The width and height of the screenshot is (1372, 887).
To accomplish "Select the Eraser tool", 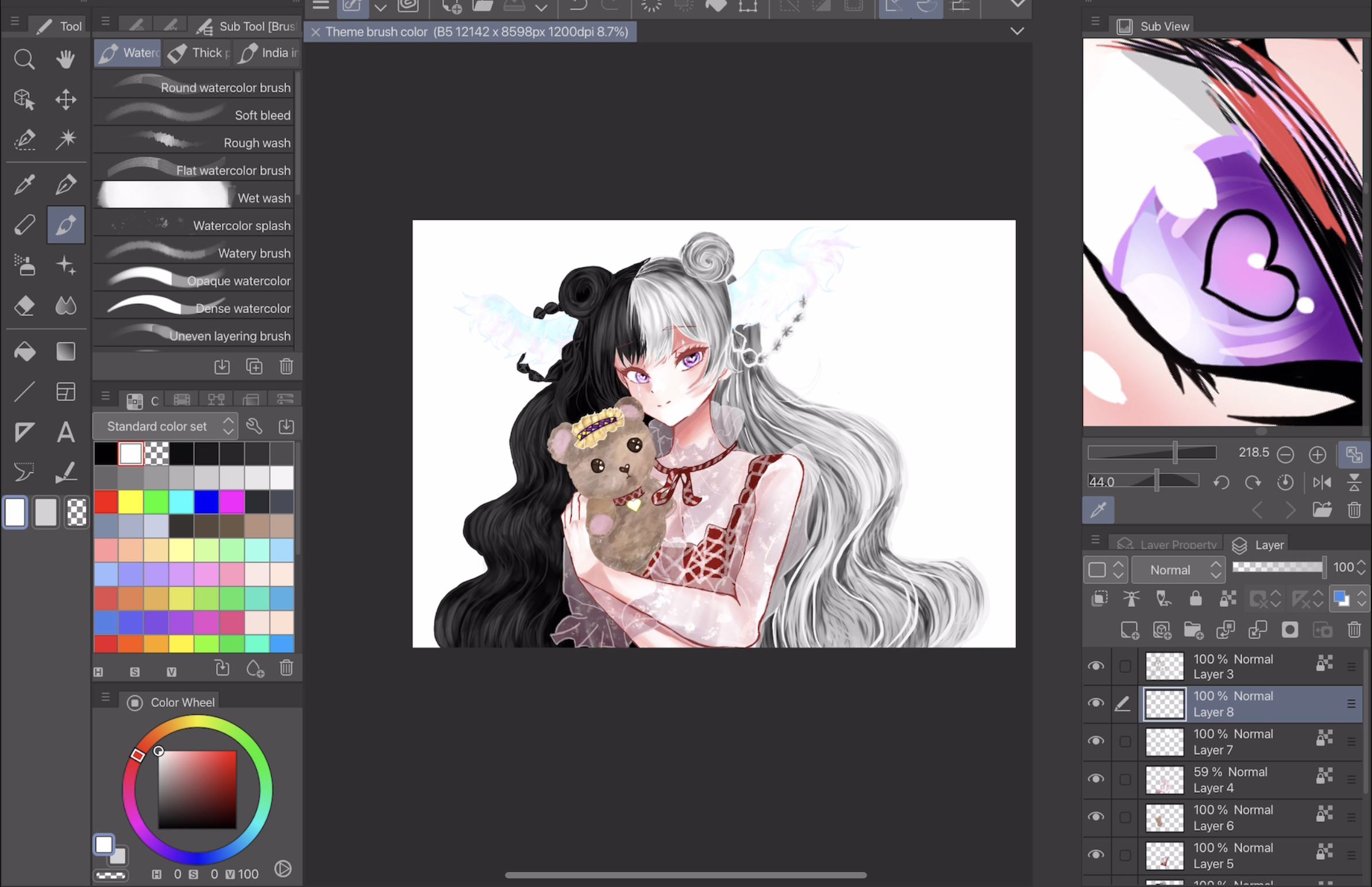I will click(24, 306).
